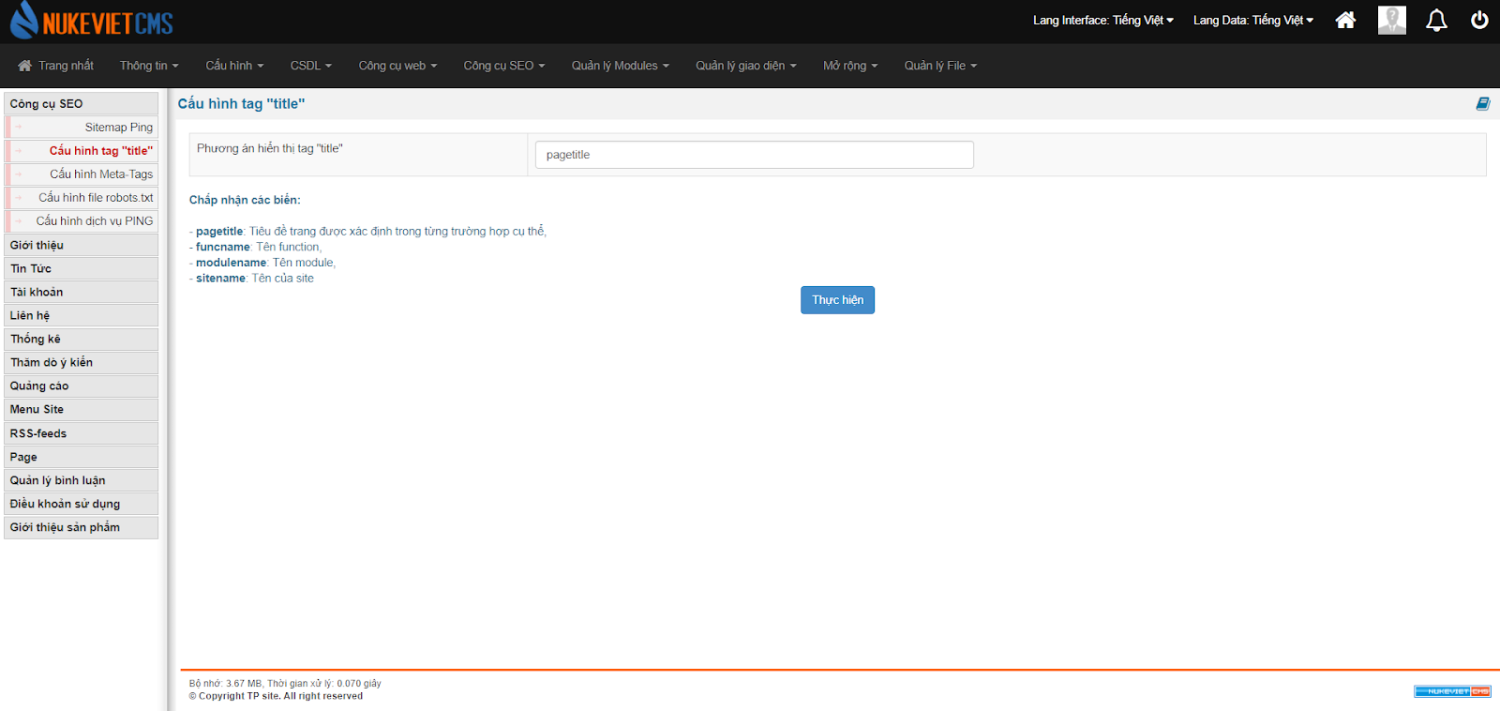Open Quản lý bình luận in sidebar
1500x711 pixels.
81,480
